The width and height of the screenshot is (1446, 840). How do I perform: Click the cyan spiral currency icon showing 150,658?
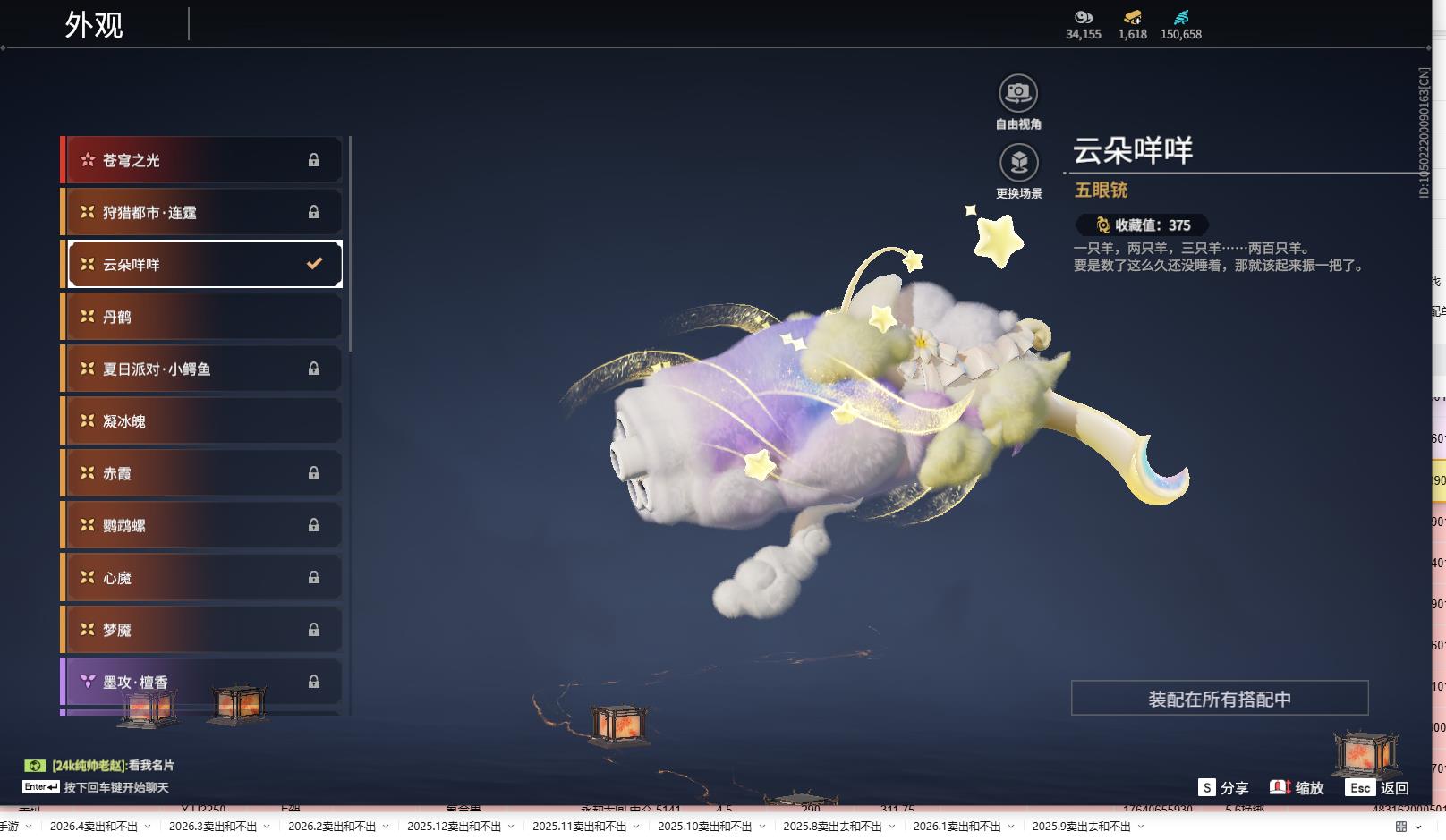click(x=1181, y=16)
